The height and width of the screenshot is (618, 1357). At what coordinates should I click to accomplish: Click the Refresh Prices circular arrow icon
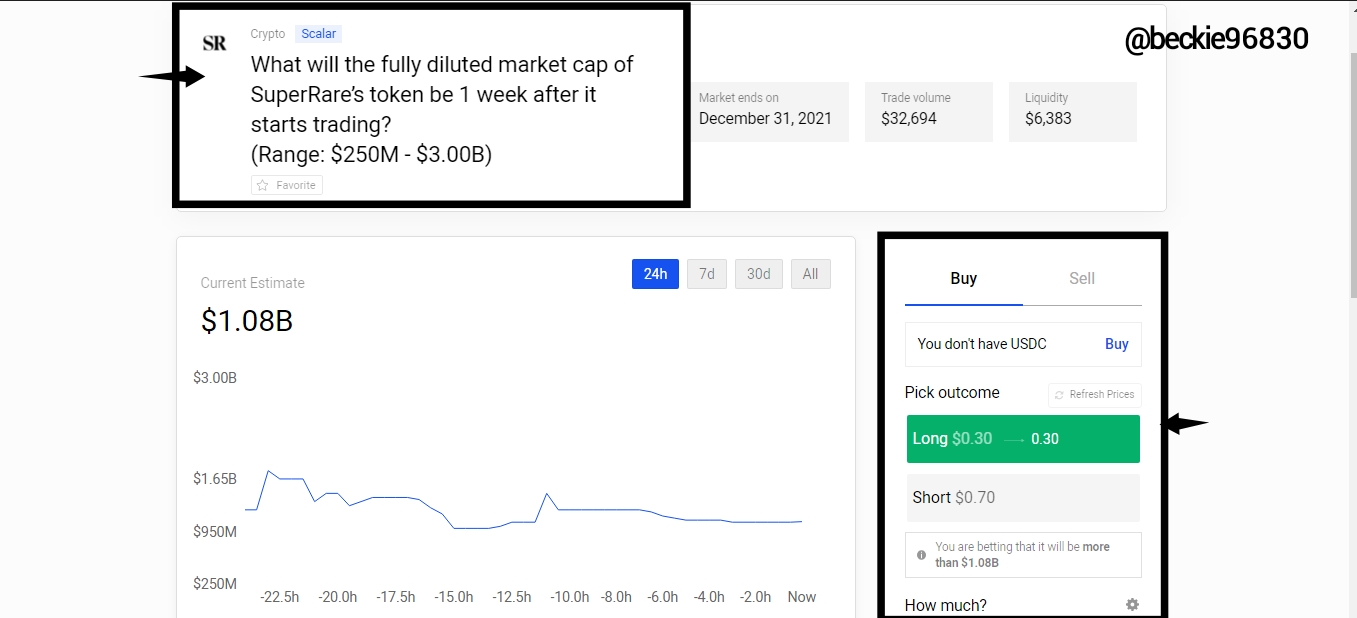pyautogui.click(x=1060, y=394)
